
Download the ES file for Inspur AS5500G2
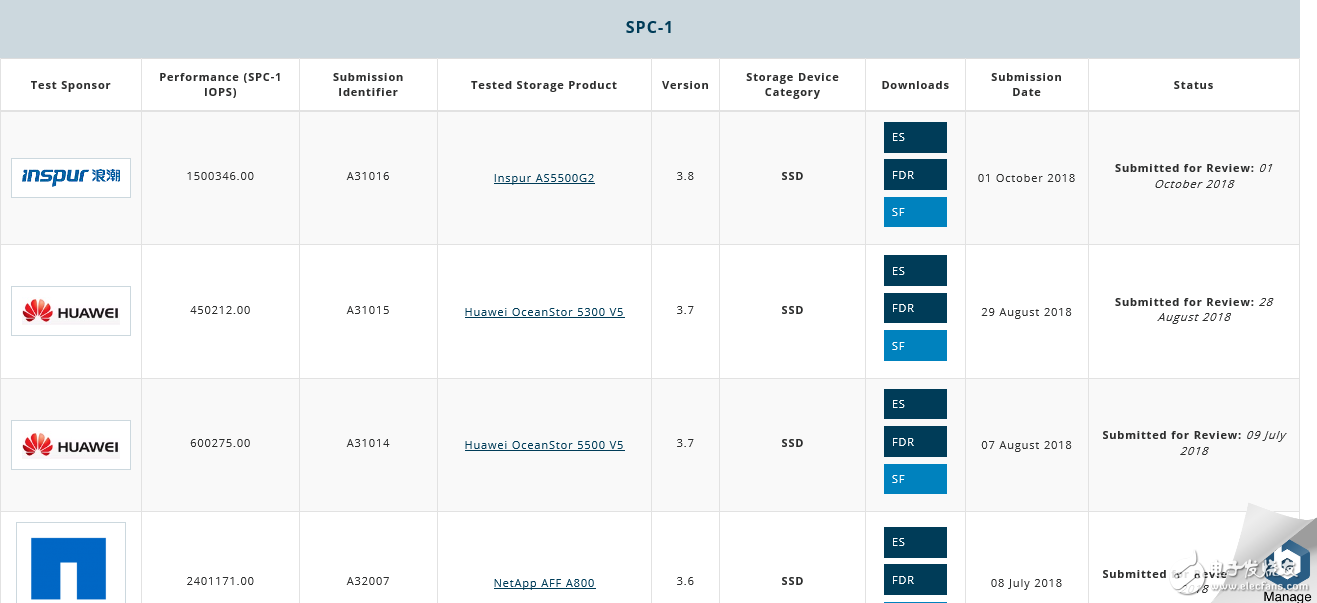(x=914, y=138)
